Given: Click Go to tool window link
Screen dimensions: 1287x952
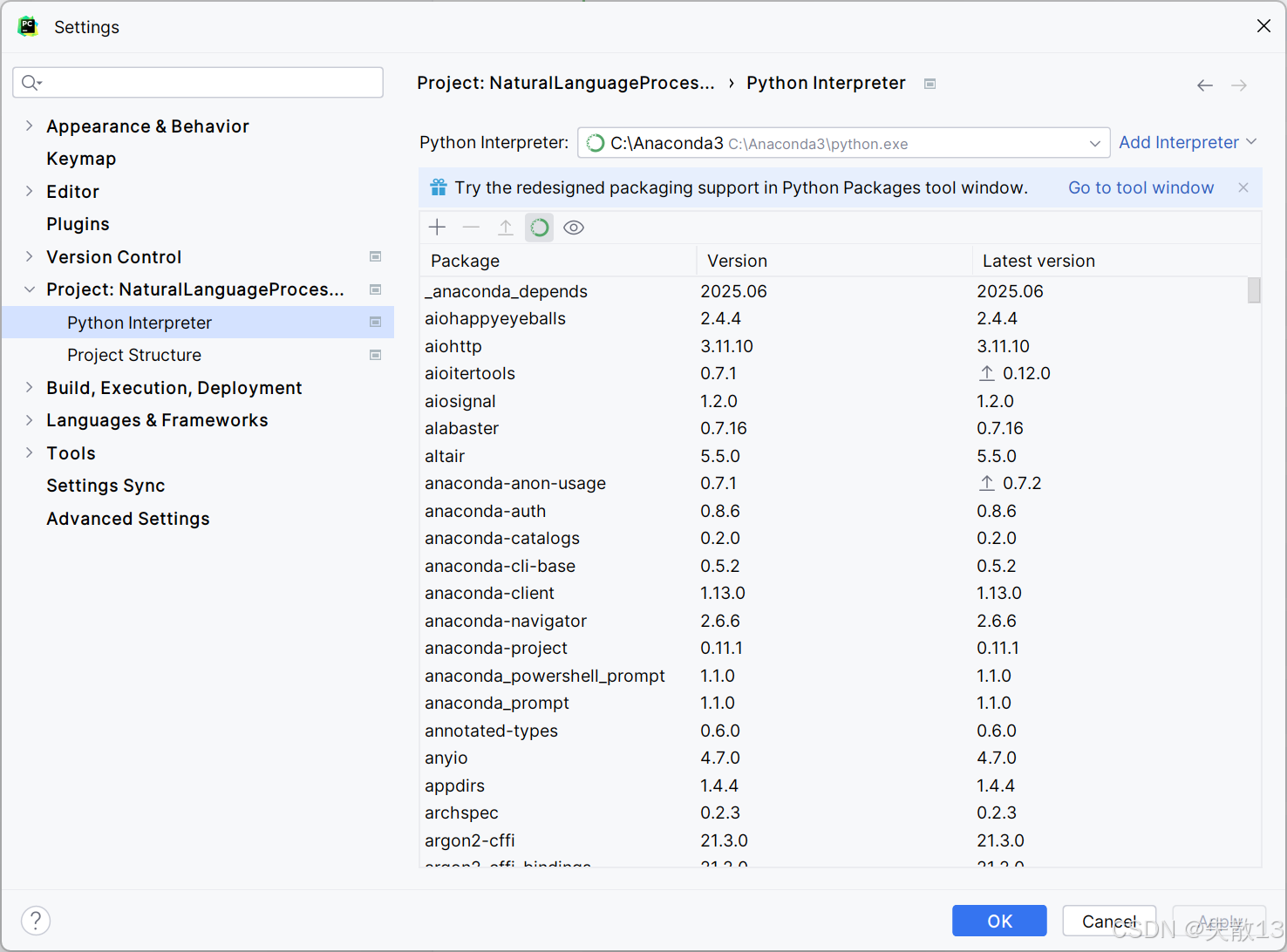Looking at the screenshot, I should (x=1141, y=187).
